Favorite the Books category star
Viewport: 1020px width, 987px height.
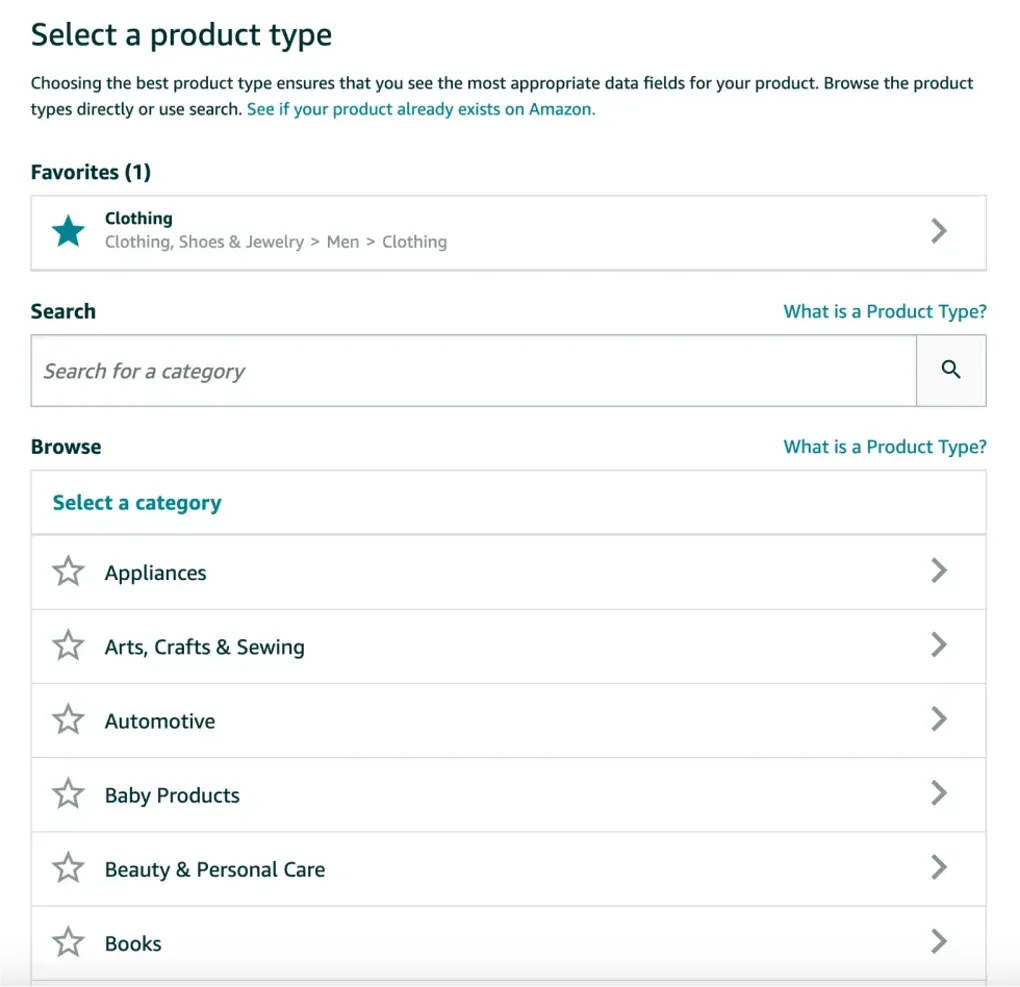pyautogui.click(x=68, y=942)
